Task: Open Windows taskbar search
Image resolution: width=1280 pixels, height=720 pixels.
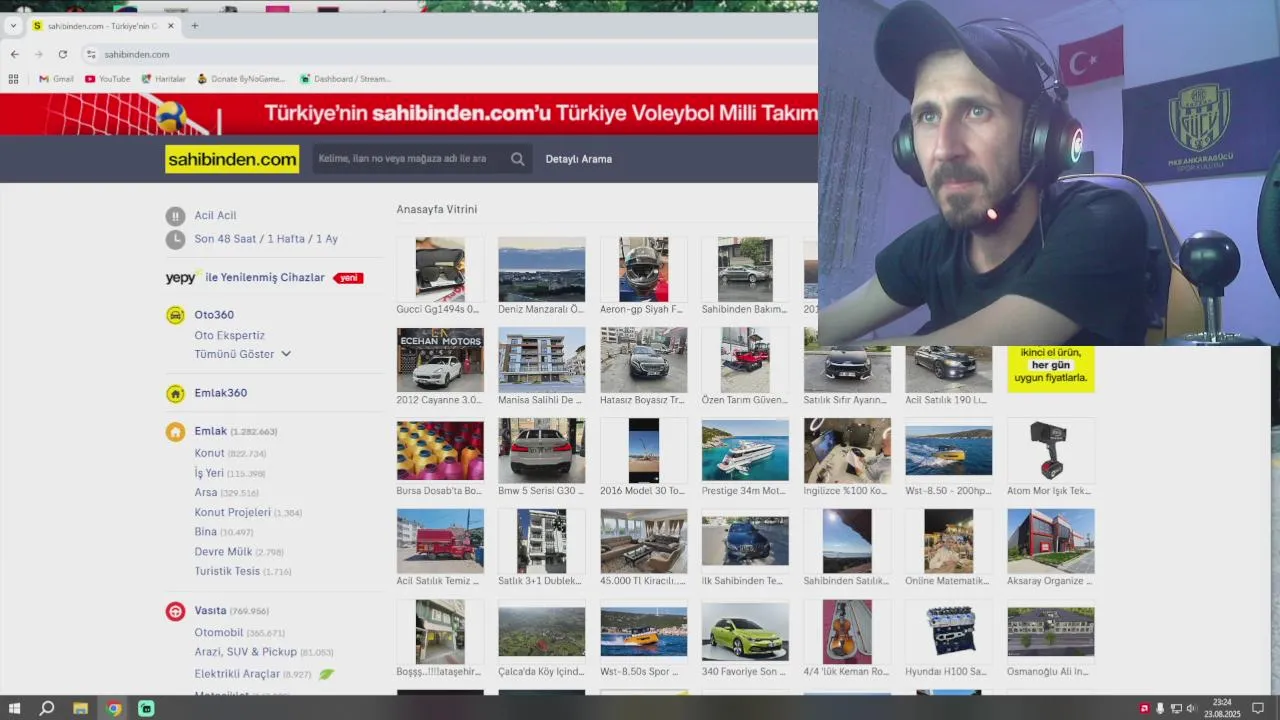Action: (47, 708)
